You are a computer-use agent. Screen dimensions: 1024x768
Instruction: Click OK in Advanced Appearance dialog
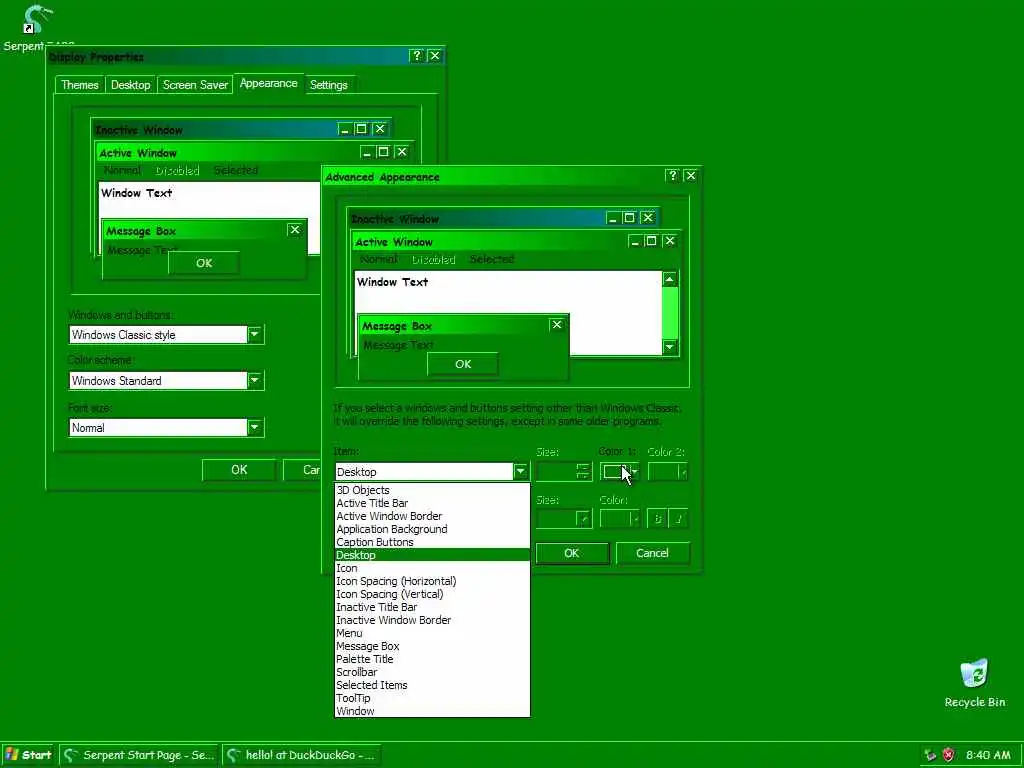coord(571,553)
